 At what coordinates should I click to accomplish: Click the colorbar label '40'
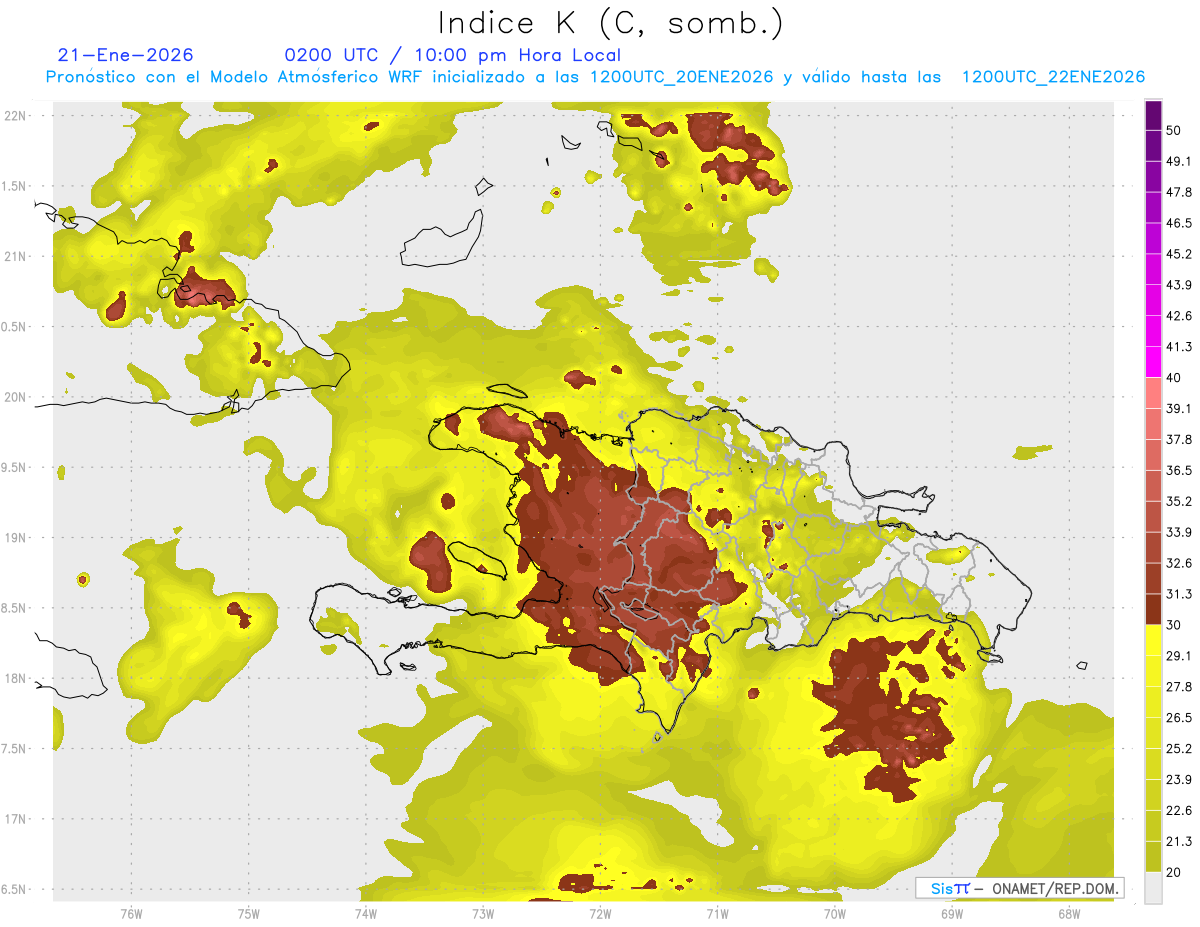pos(1174,378)
